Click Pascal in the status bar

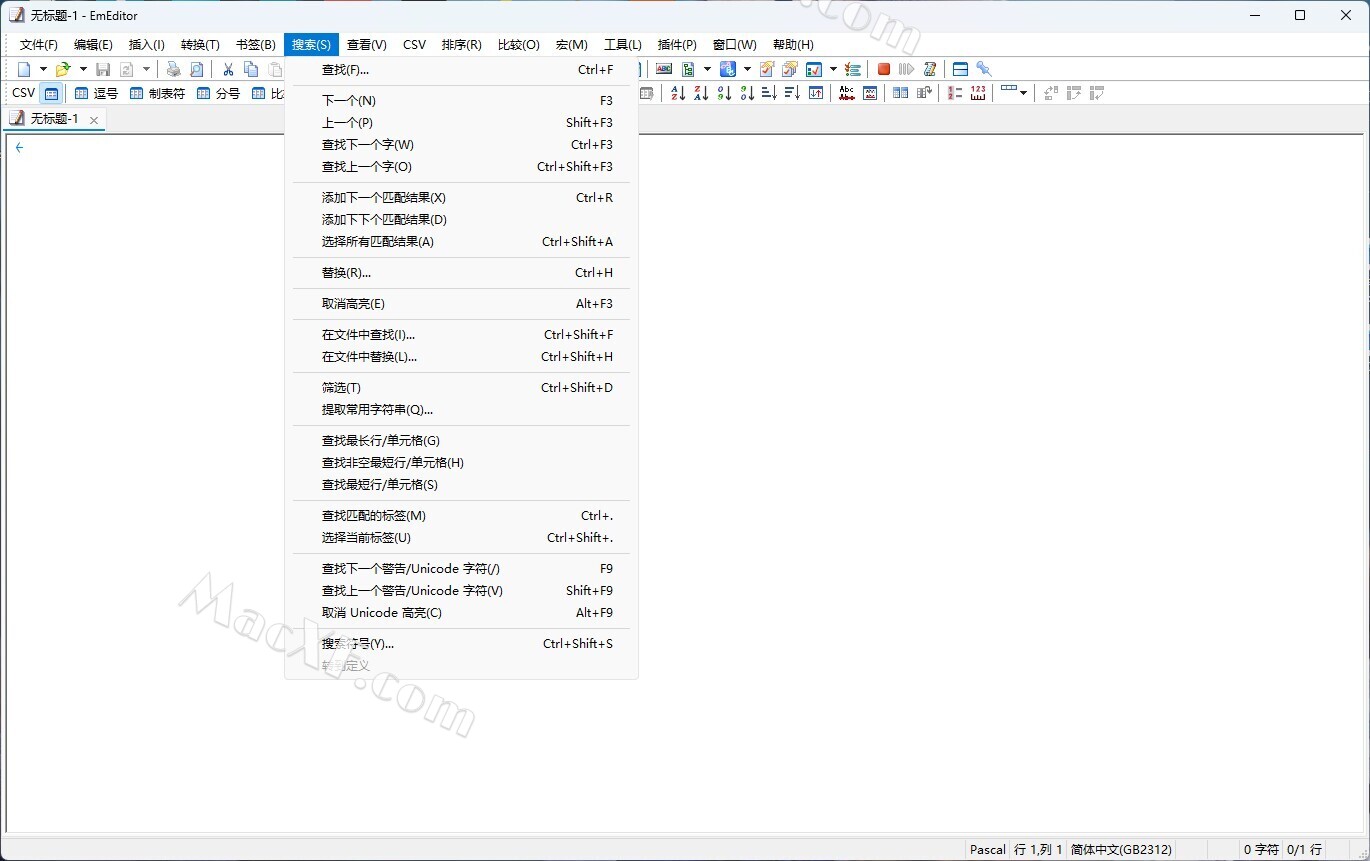(x=987, y=849)
